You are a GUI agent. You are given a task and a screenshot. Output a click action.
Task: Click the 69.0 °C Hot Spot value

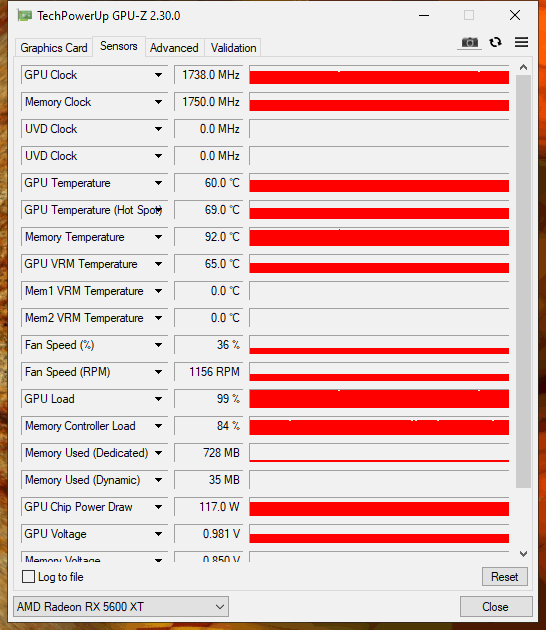(209, 210)
